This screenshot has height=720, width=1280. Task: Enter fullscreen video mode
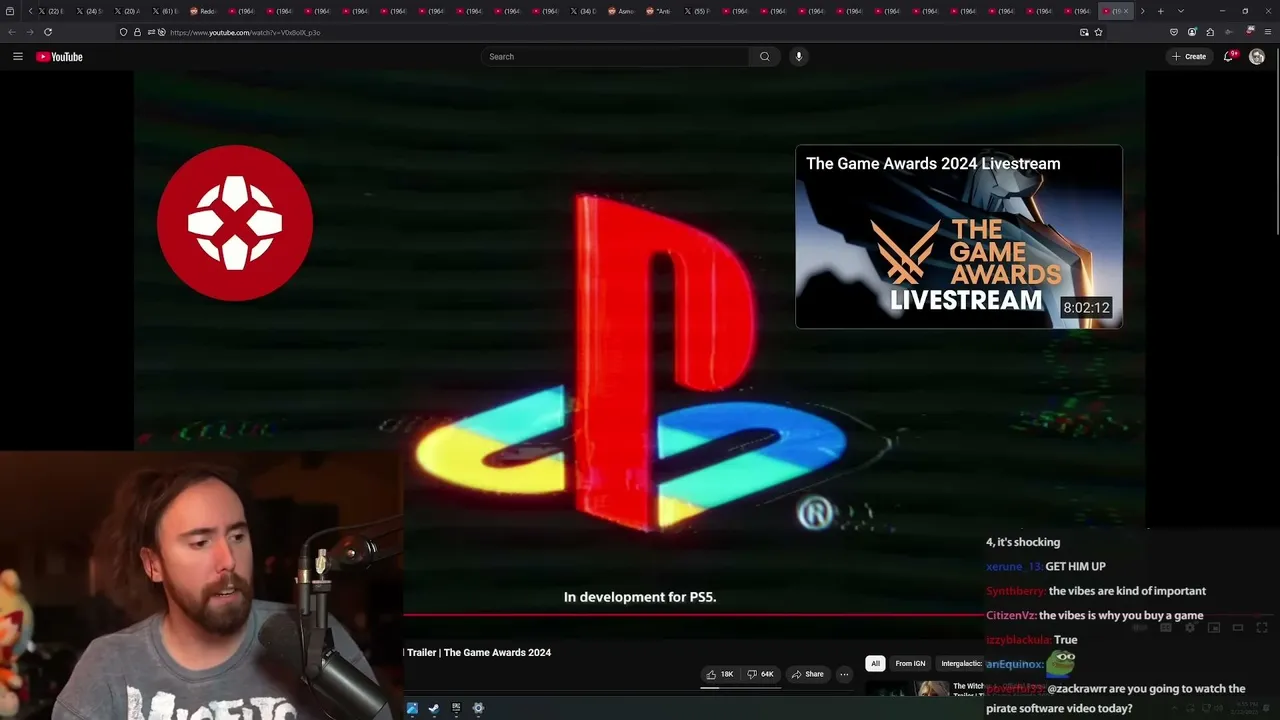(1262, 627)
